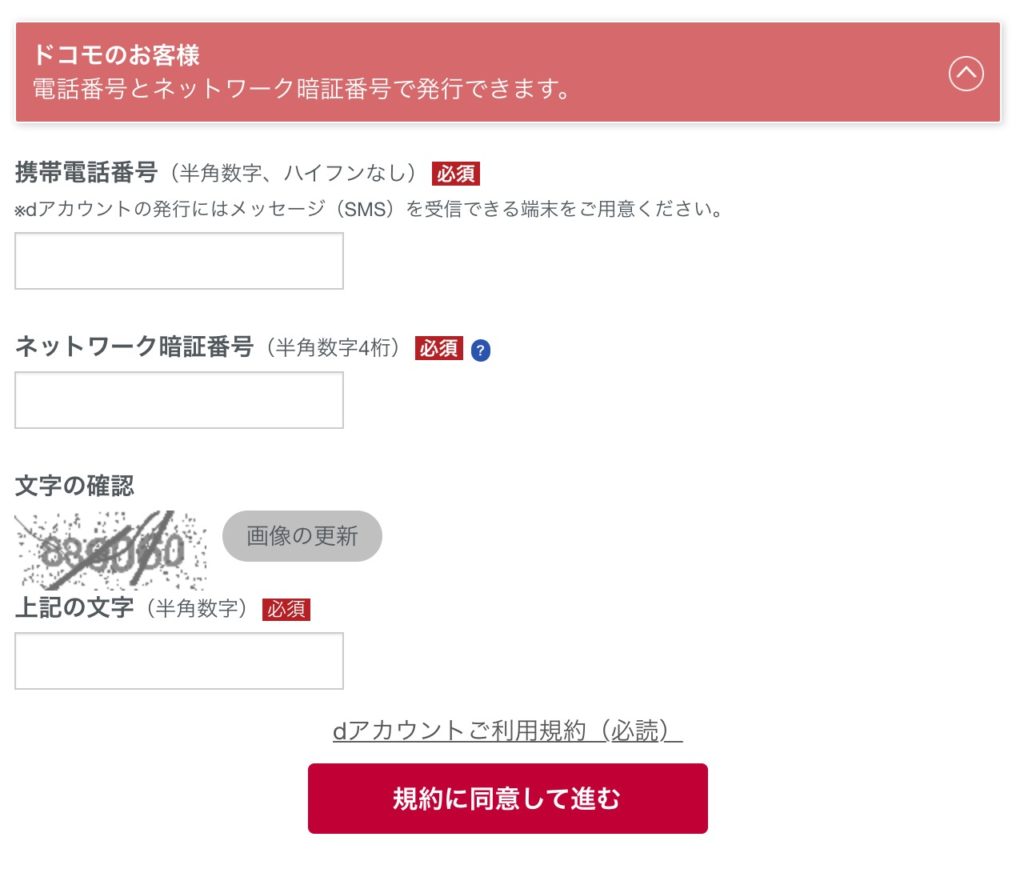
Task: Collapse the ドコモのお客様 section with the chevron icon
Action: point(966,74)
